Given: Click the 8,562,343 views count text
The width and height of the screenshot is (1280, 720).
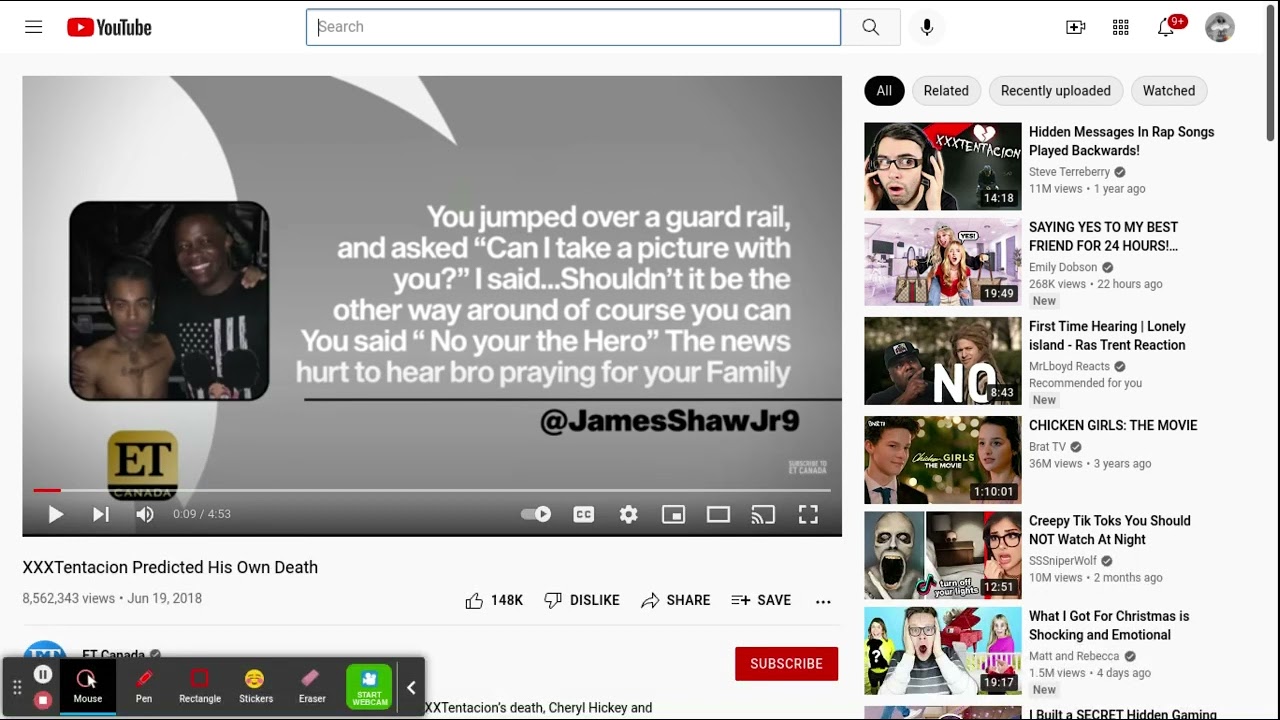Looking at the screenshot, I should click(69, 598).
